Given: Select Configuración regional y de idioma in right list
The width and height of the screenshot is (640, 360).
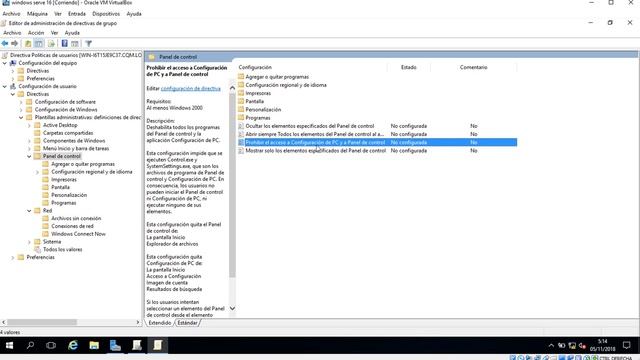Looking at the screenshot, I should (x=286, y=85).
